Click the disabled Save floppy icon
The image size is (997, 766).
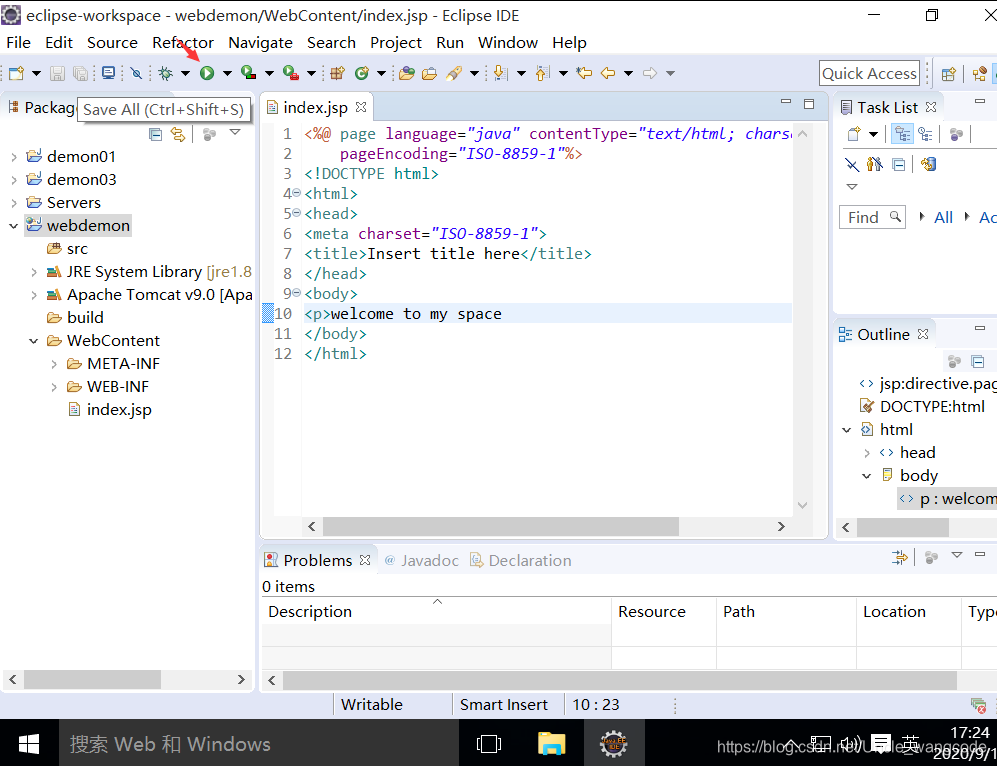click(x=57, y=73)
